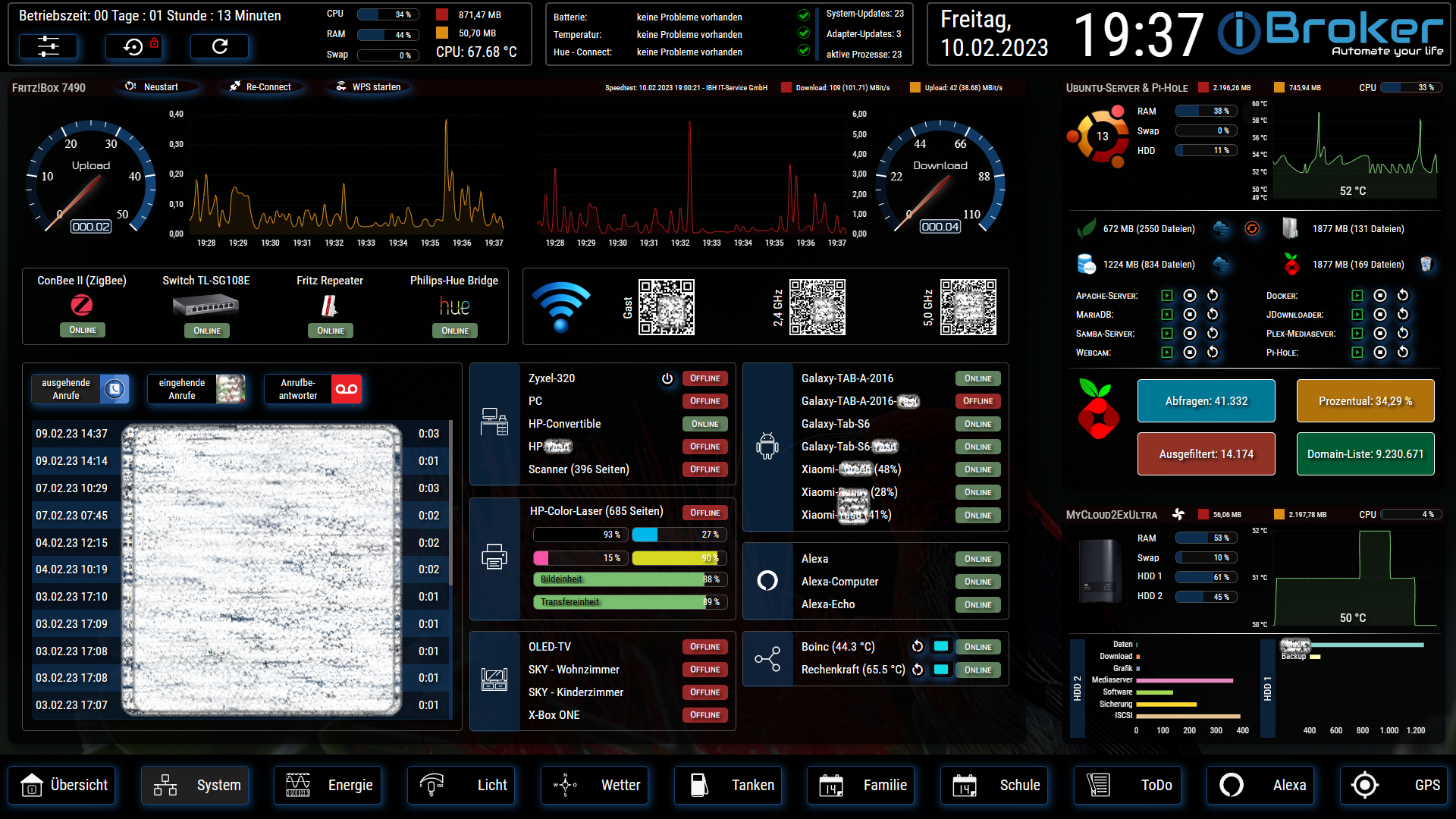
Task: Open the Licht page
Action: point(461,786)
